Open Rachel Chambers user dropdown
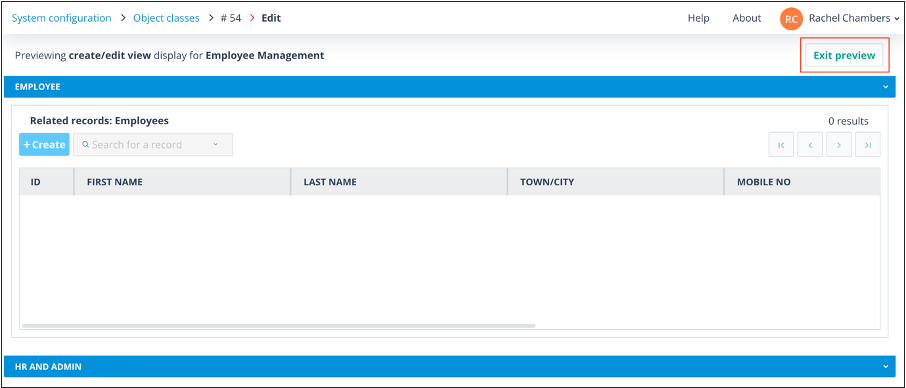906x388 pixels. point(854,18)
